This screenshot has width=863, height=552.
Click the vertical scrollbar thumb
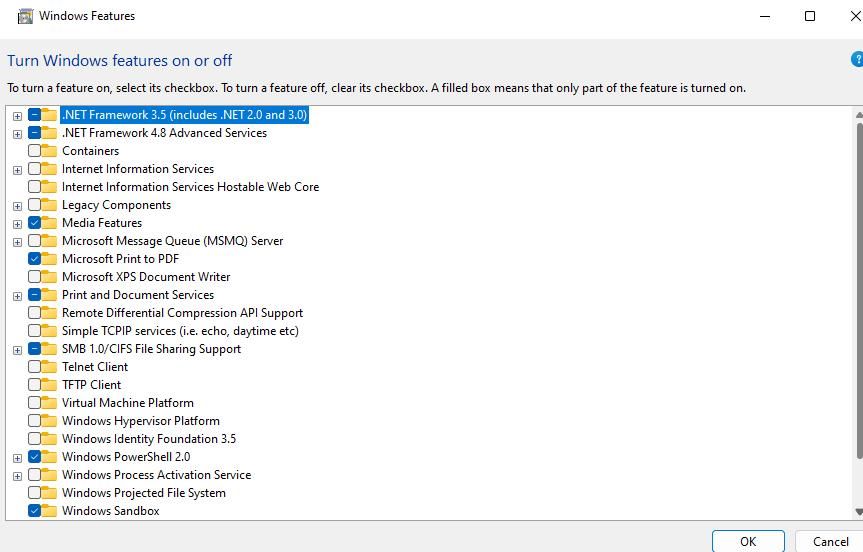coord(860,291)
